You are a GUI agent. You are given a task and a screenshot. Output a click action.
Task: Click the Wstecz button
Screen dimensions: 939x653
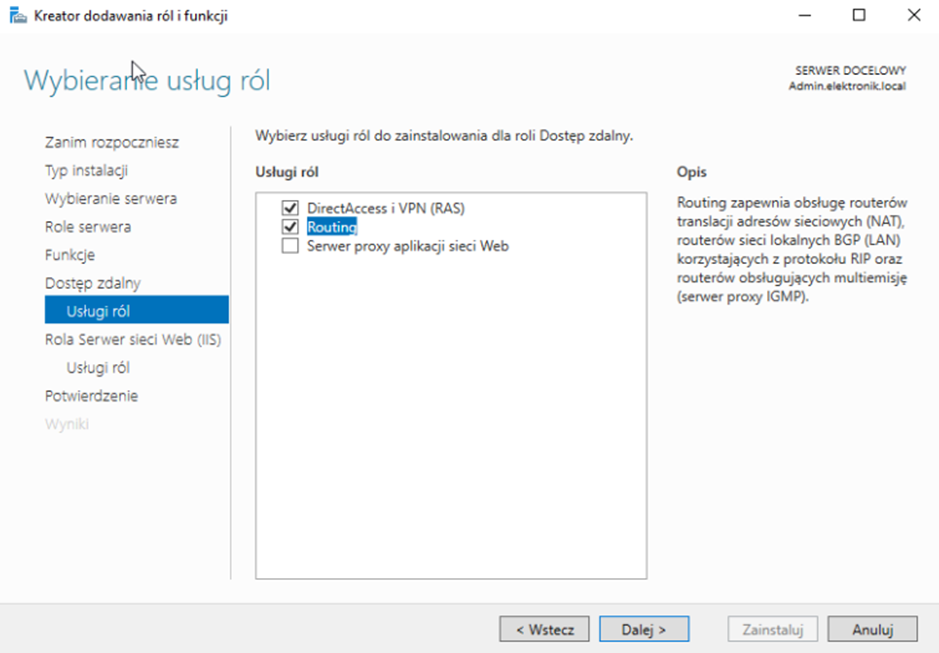(x=544, y=629)
